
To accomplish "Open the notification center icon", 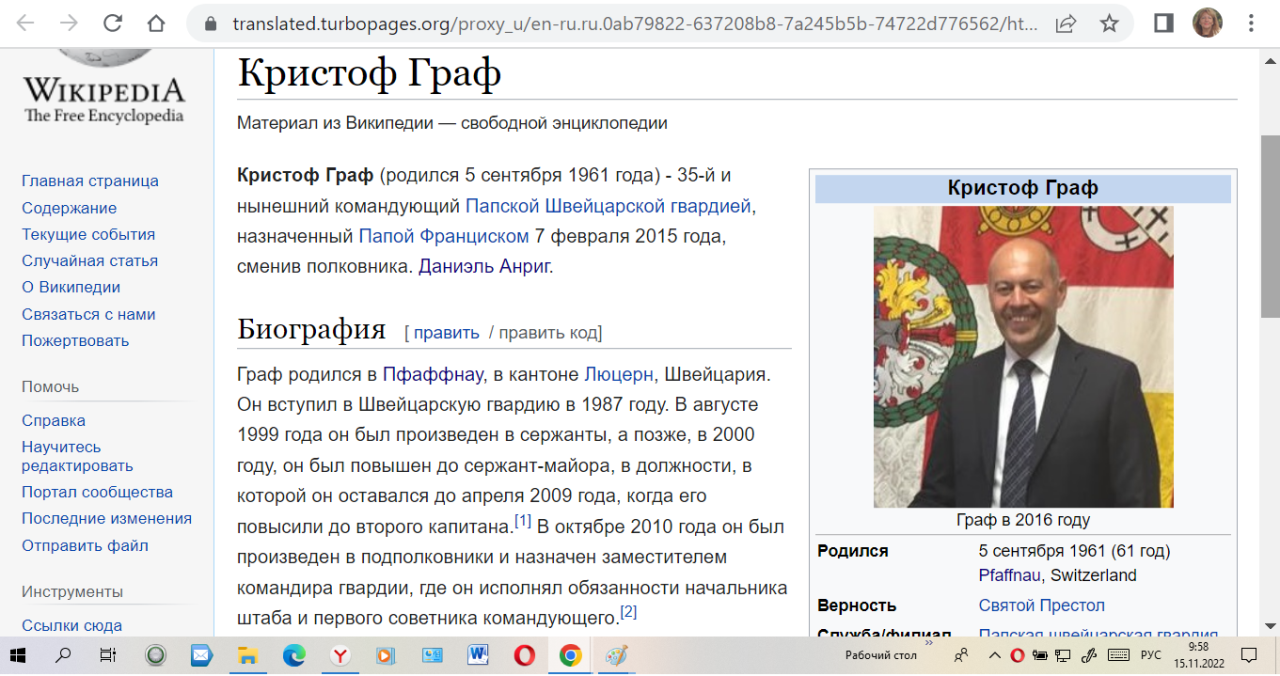I will [1249, 656].
